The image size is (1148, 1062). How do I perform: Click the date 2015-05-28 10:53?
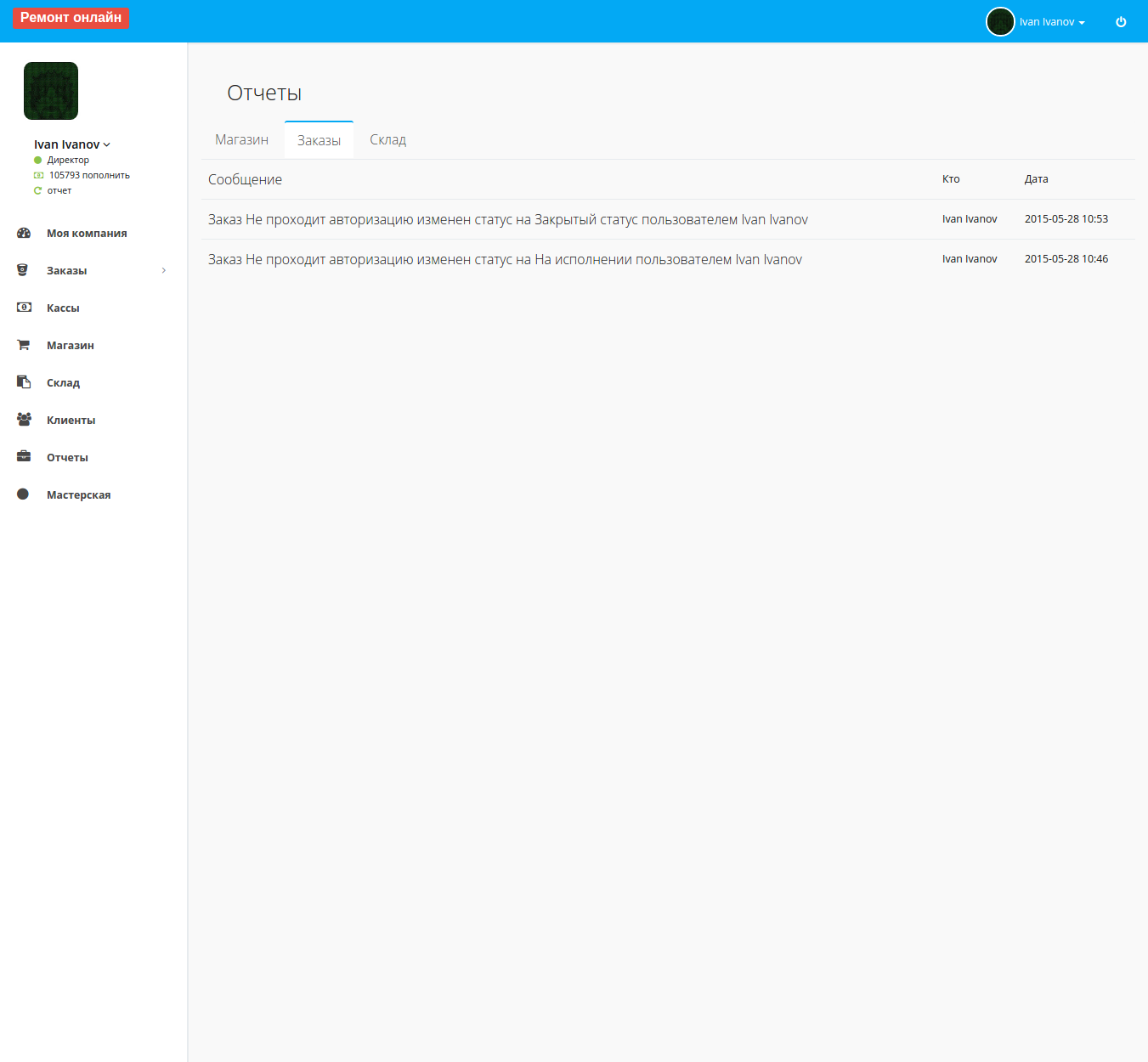[1066, 219]
